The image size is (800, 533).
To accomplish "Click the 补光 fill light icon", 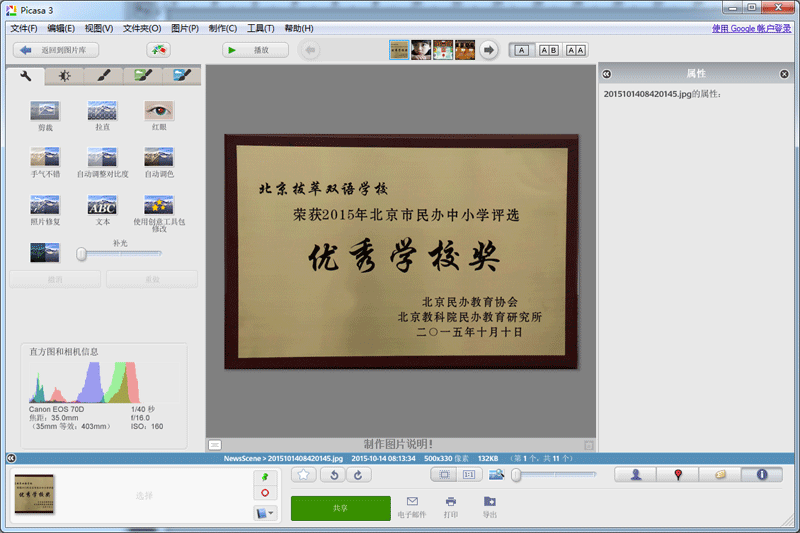I will point(45,253).
